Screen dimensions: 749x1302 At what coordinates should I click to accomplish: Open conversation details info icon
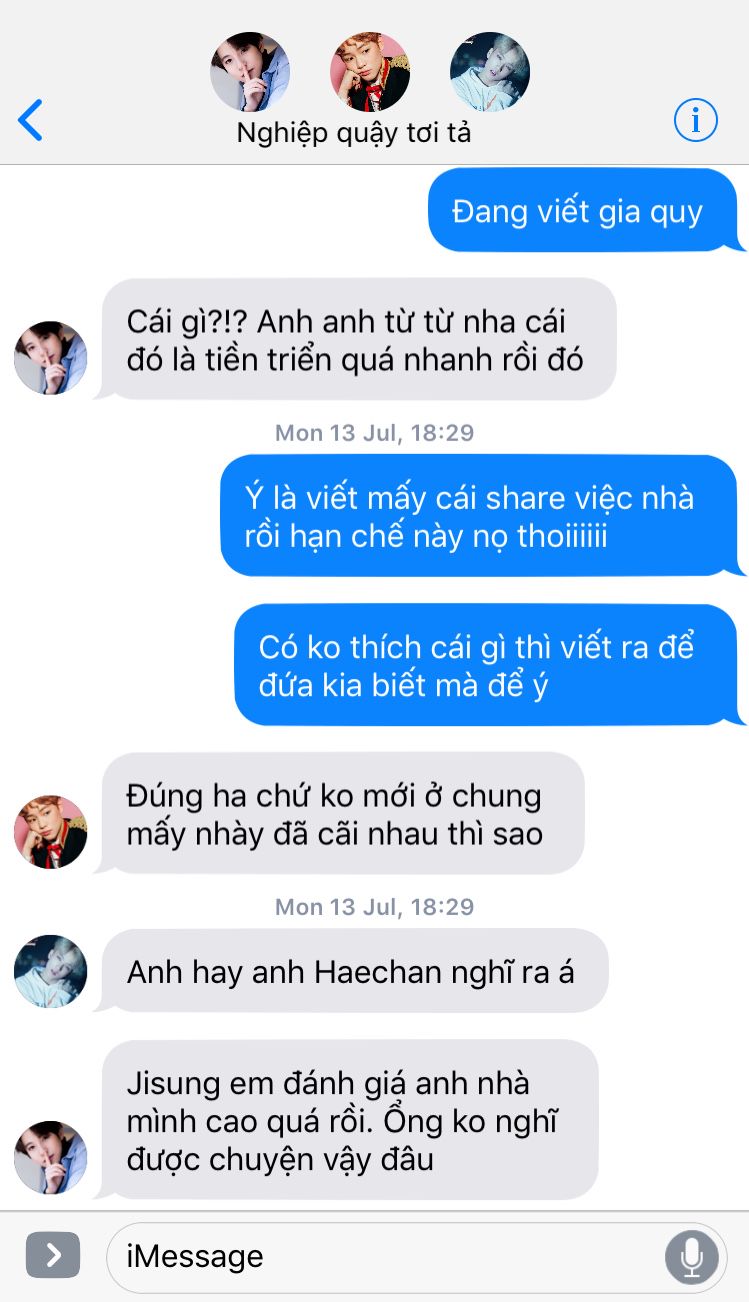[x=695, y=121]
